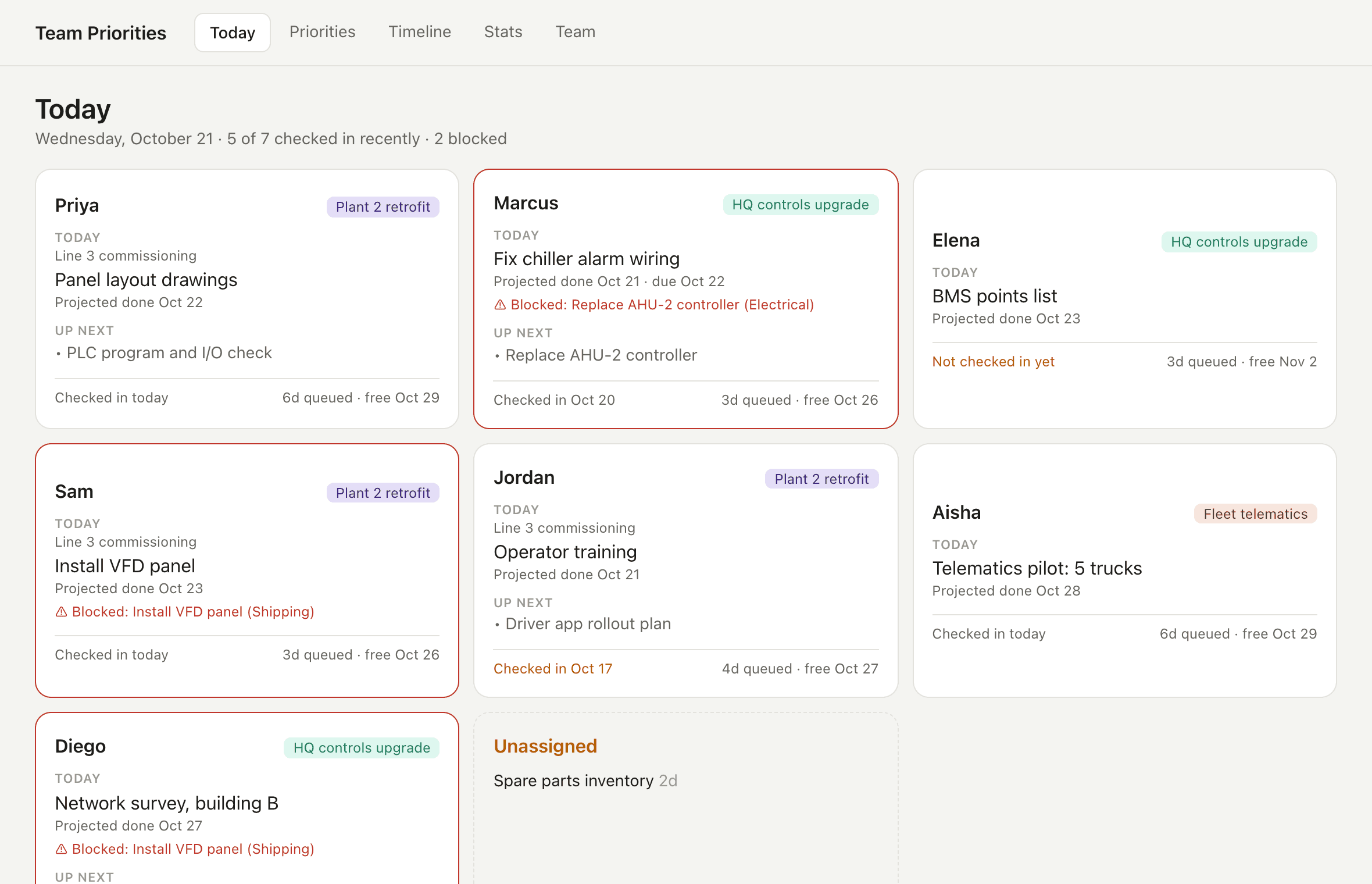Image resolution: width=1372 pixels, height=884 pixels.
Task: Click the warning icon on Diego's blocked line
Action: tap(61, 849)
